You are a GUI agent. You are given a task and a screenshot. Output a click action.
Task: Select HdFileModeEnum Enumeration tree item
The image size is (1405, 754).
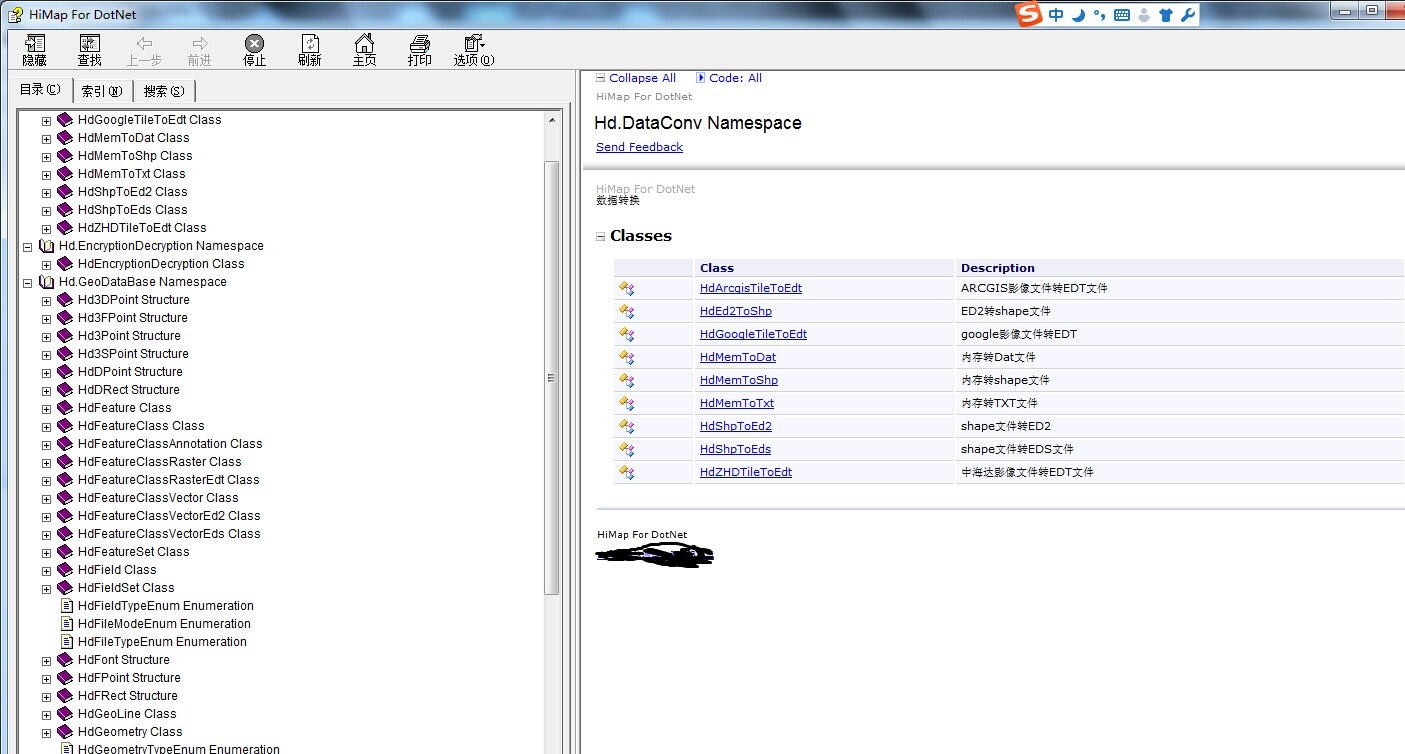164,624
